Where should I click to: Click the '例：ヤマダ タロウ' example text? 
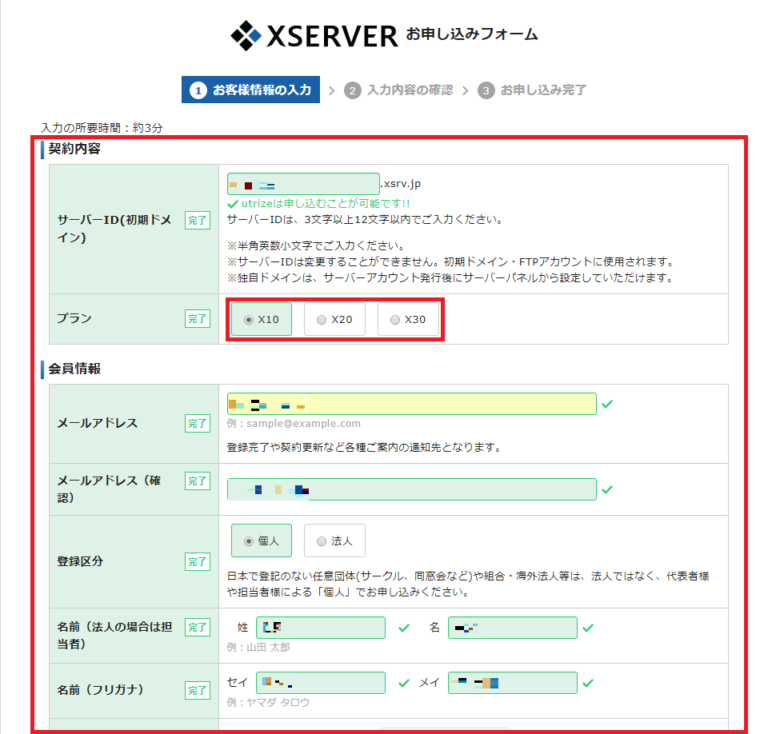[268, 703]
